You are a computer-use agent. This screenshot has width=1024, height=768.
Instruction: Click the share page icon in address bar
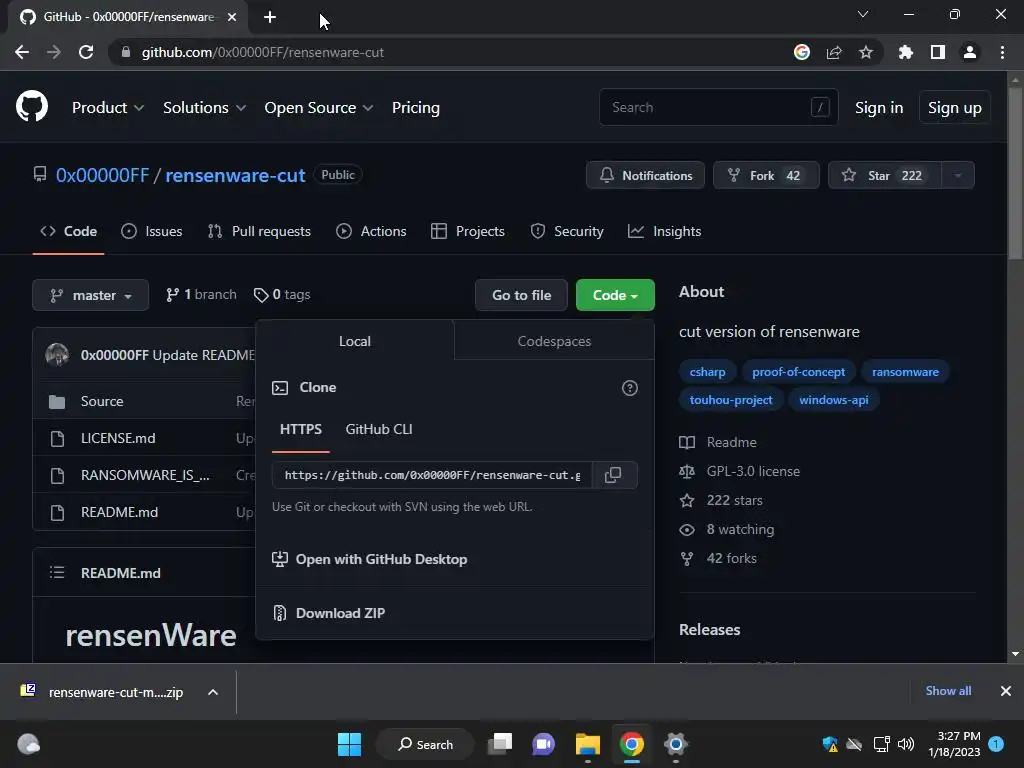pyautogui.click(x=834, y=52)
